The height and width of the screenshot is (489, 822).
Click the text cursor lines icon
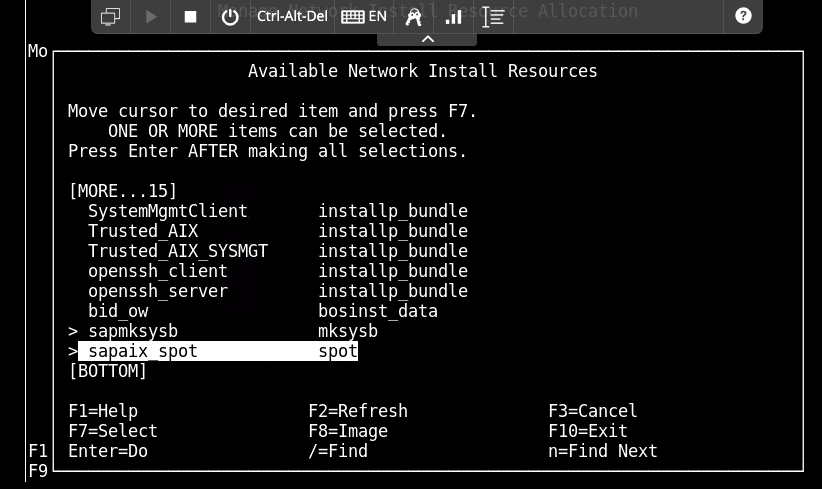coord(493,17)
